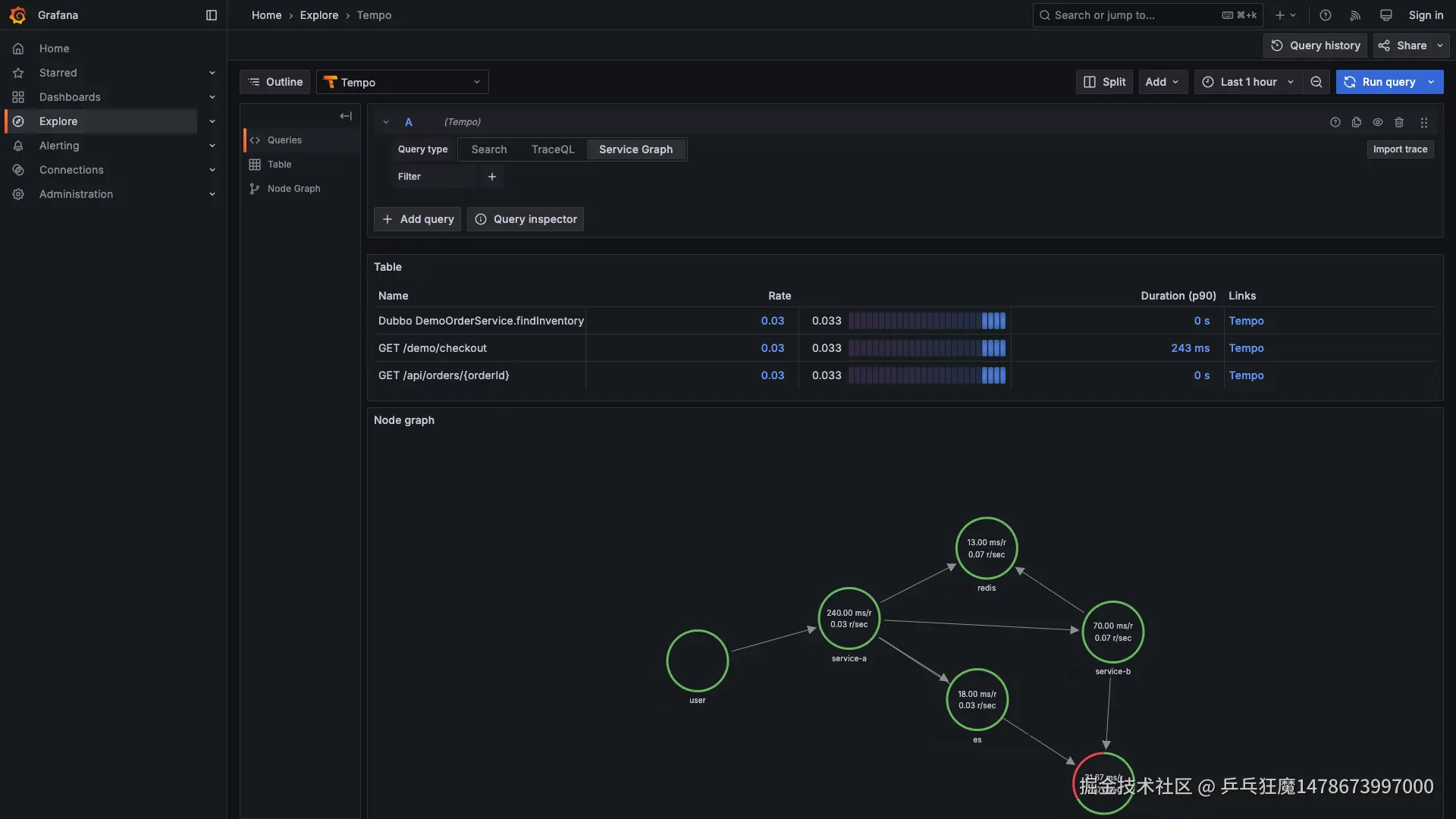This screenshot has width=1456, height=819.
Task: Click the Explore breadcrumb
Action: point(319,15)
